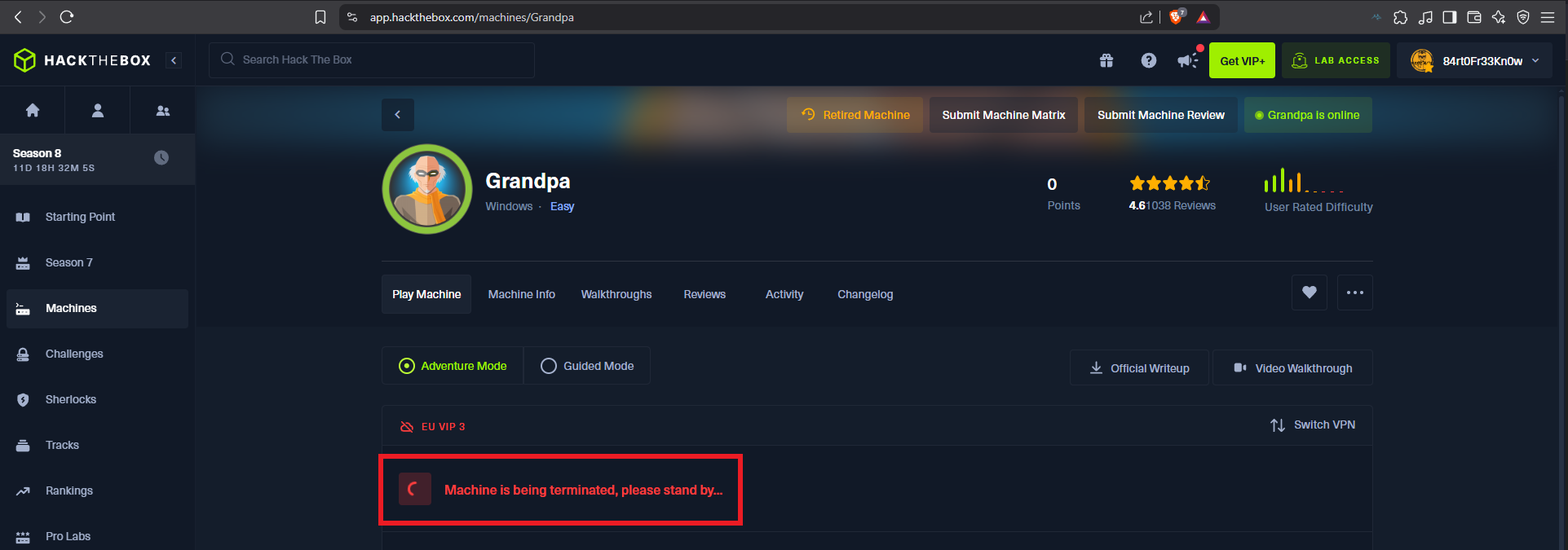Expand the 84rt0Fr33Kn0w account dropdown
The height and width of the screenshot is (550, 1568).
1475,60
